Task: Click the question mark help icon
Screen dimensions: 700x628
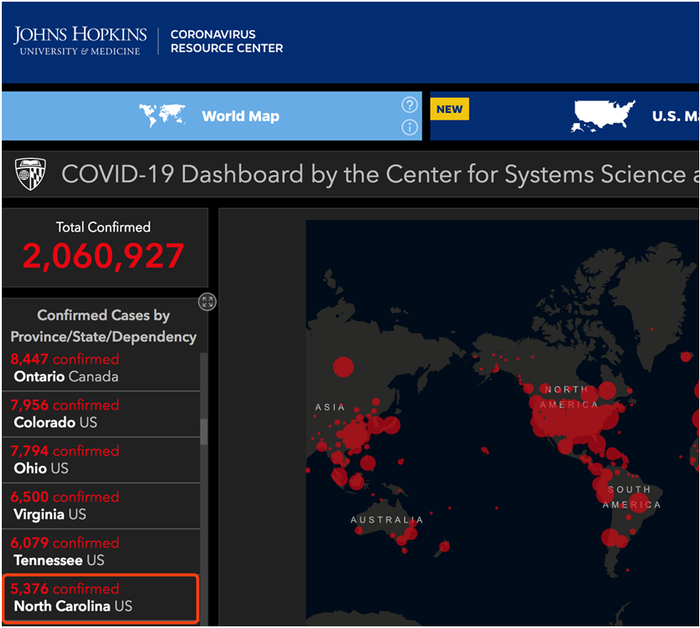Action: [x=409, y=105]
